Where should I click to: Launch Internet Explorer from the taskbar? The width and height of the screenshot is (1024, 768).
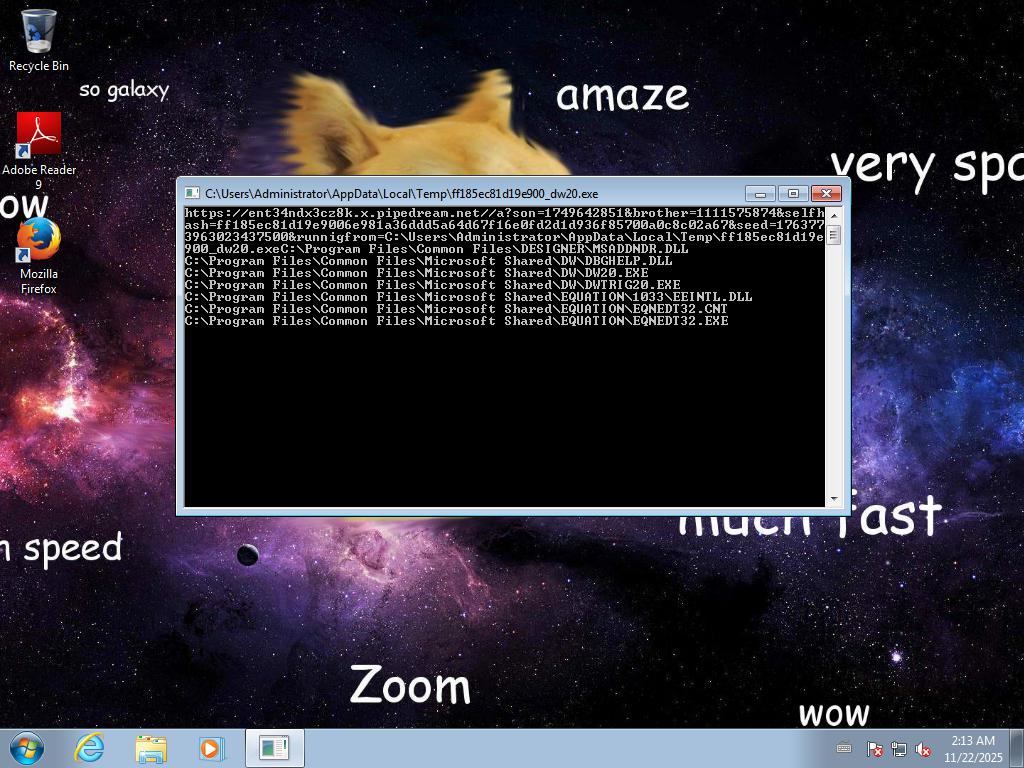90,748
